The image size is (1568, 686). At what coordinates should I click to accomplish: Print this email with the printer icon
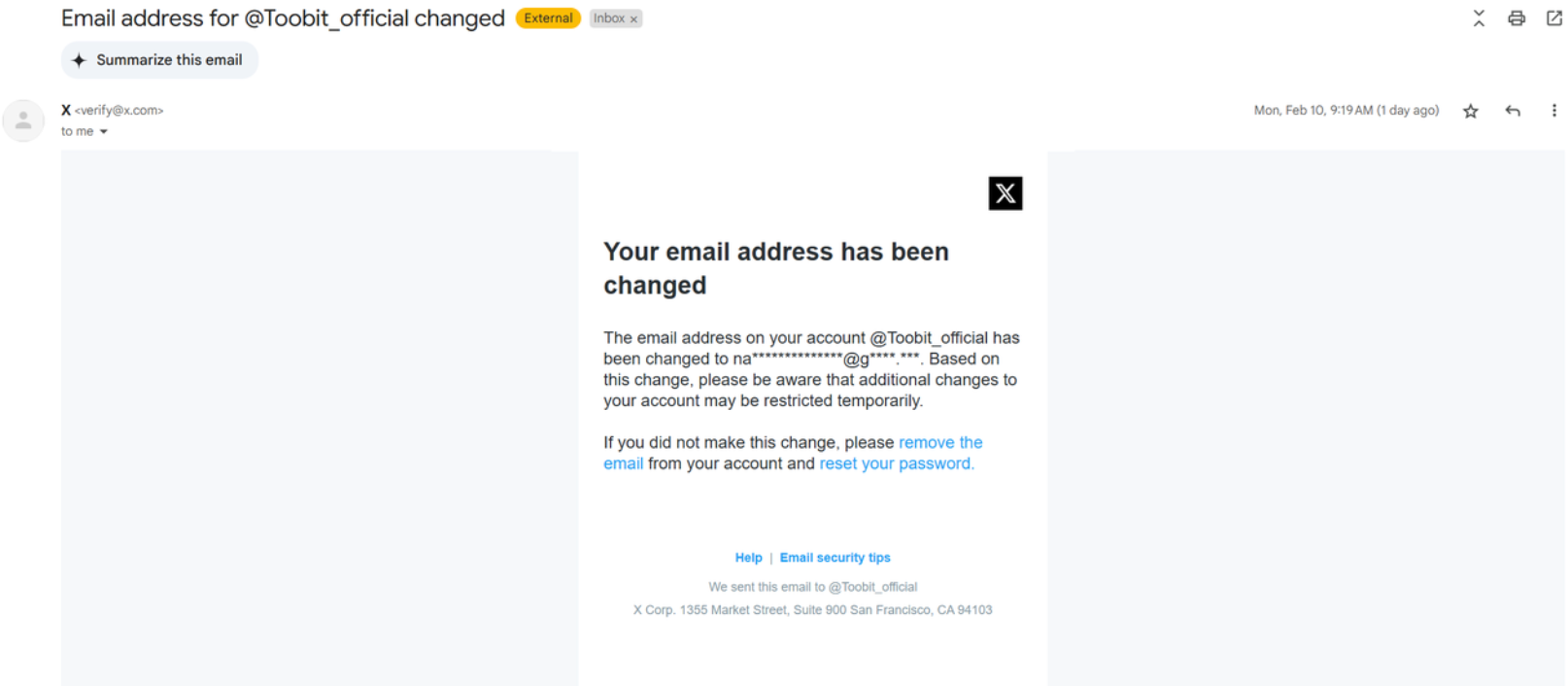click(1516, 18)
